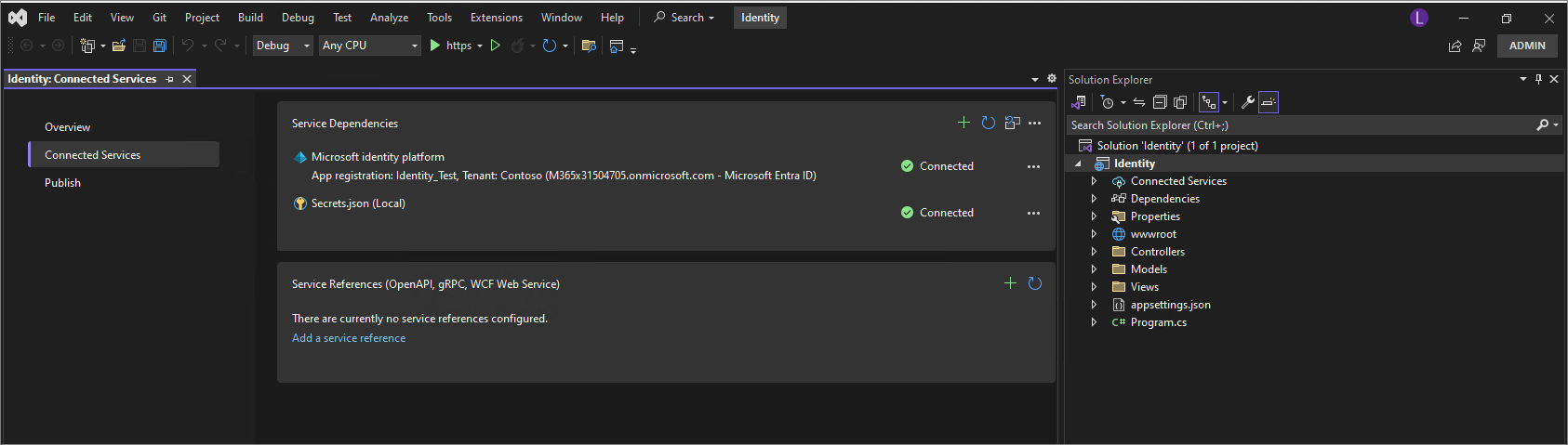Click the New Project toolbar icon
Image resolution: width=1568 pixels, height=445 pixels.
[x=87, y=46]
